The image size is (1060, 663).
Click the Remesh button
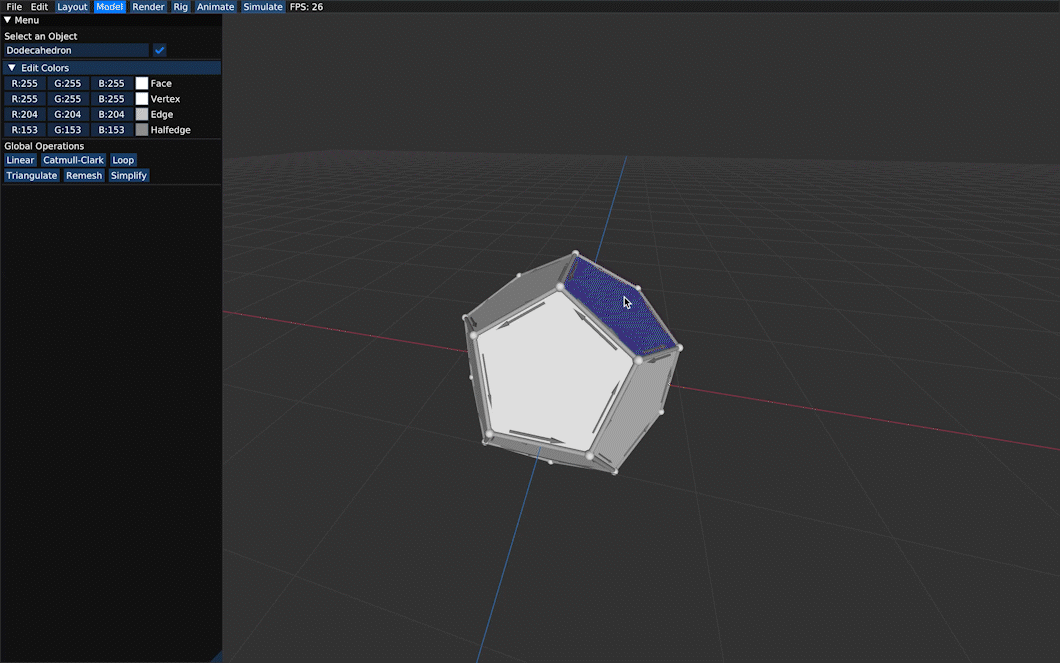[84, 176]
